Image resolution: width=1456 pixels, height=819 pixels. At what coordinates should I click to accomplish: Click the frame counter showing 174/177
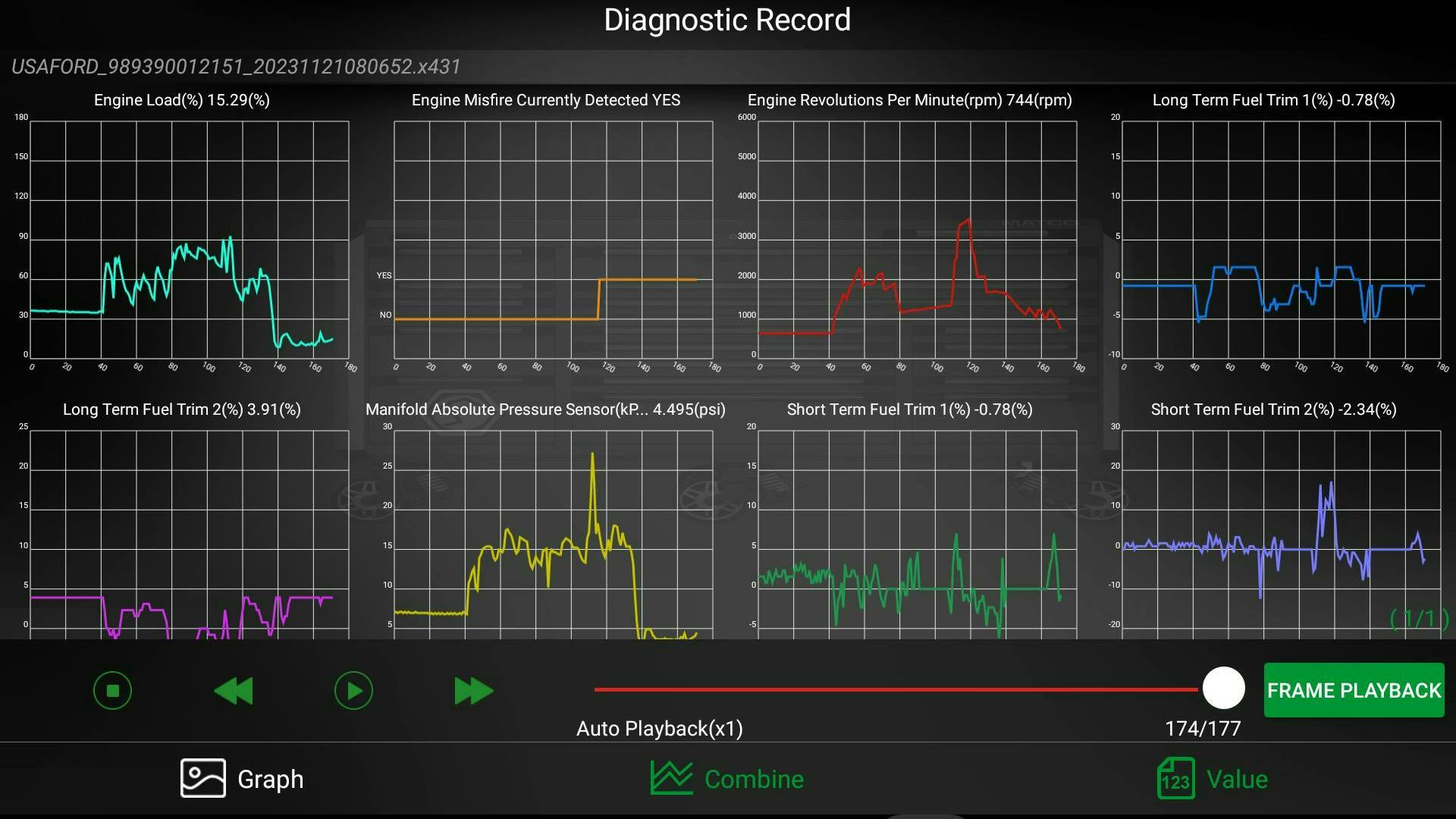tap(1202, 728)
